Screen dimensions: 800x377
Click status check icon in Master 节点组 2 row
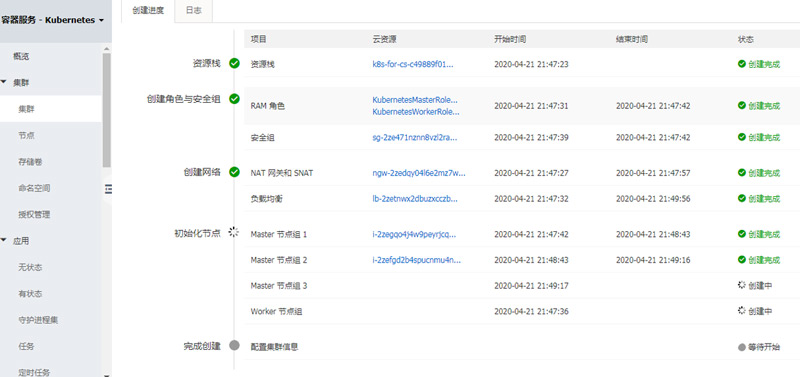click(x=742, y=259)
